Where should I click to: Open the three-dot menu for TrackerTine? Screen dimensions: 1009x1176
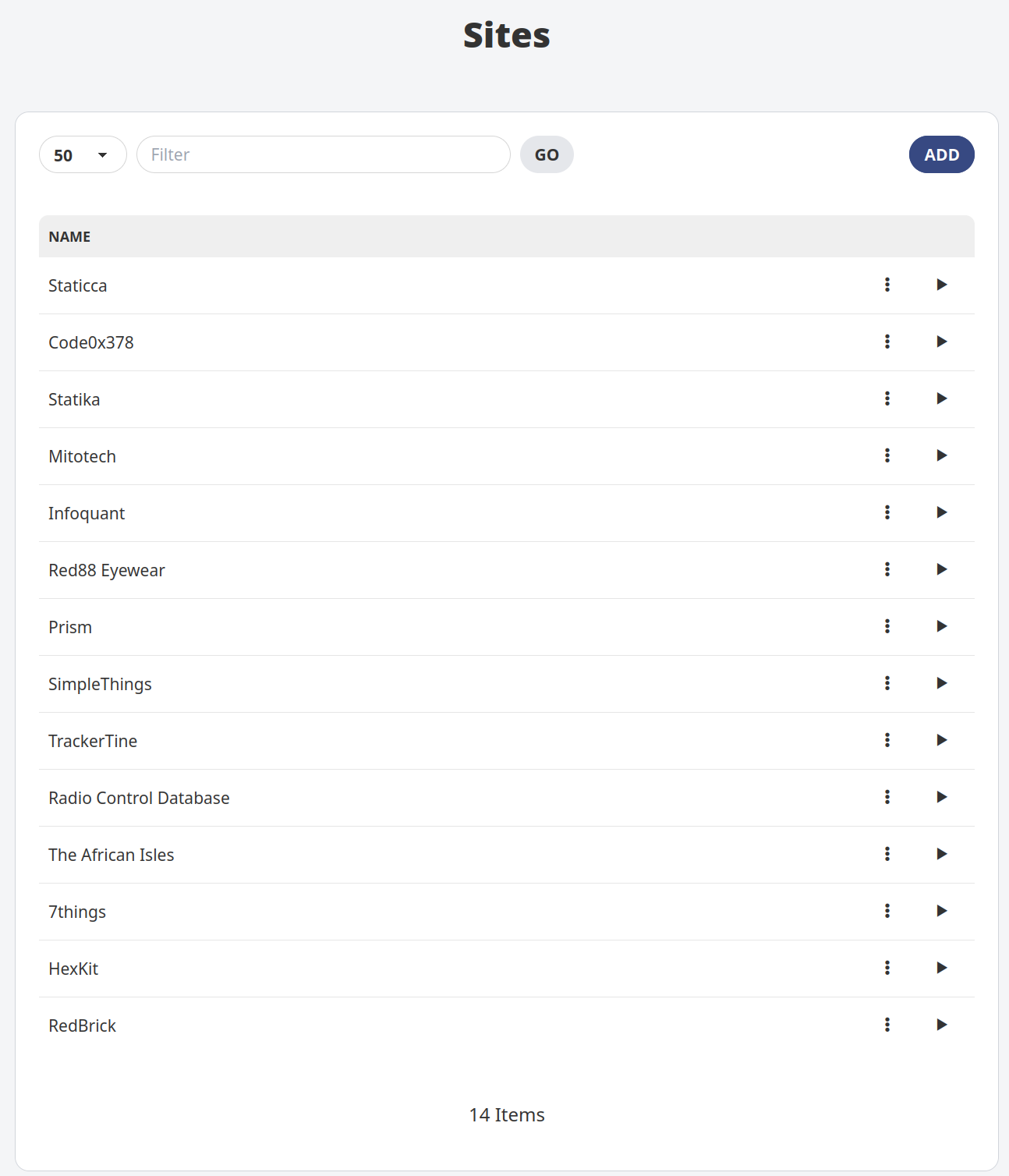(x=887, y=740)
